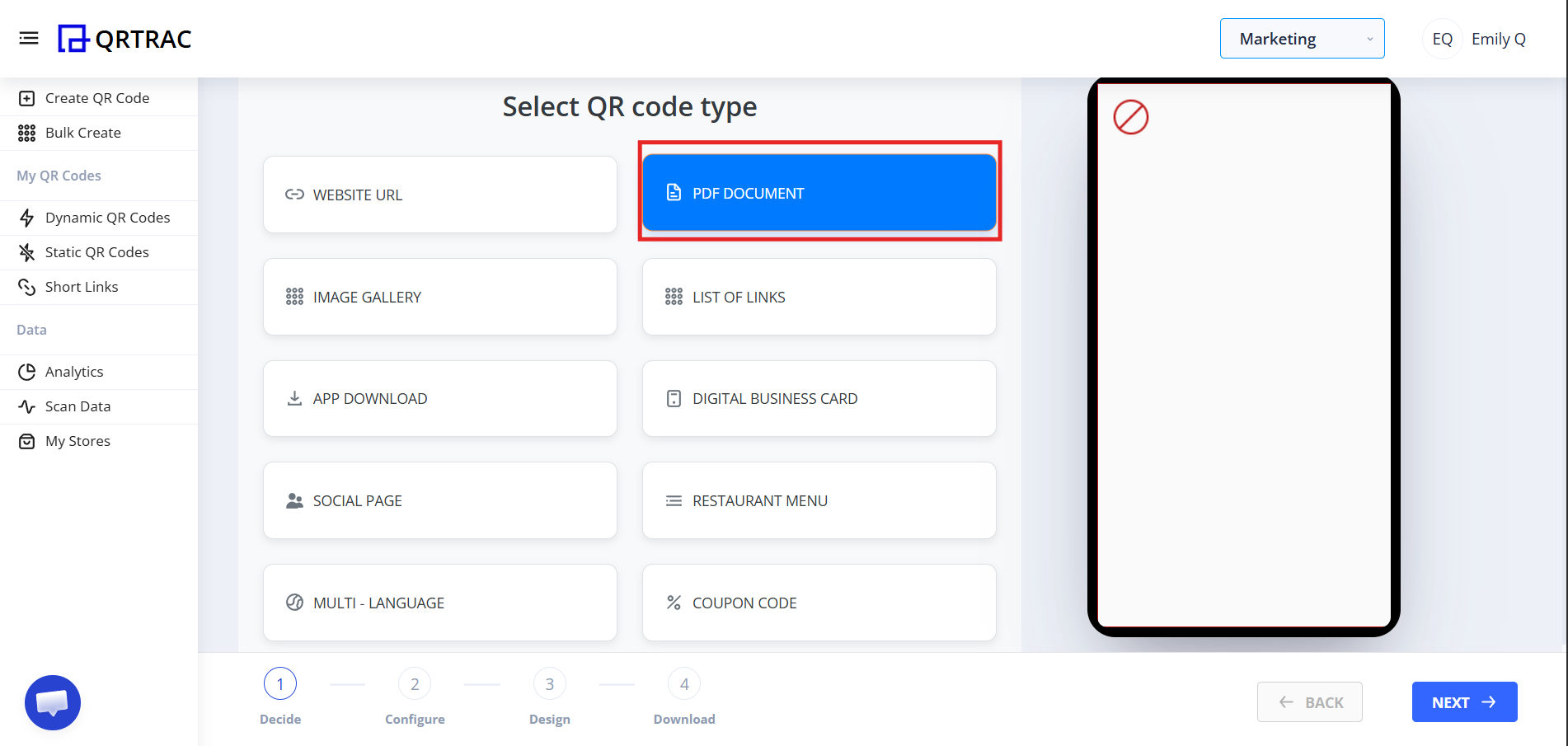Open the Marketing workspace dropdown
This screenshot has height=746, width=1568.
pos(1301,38)
